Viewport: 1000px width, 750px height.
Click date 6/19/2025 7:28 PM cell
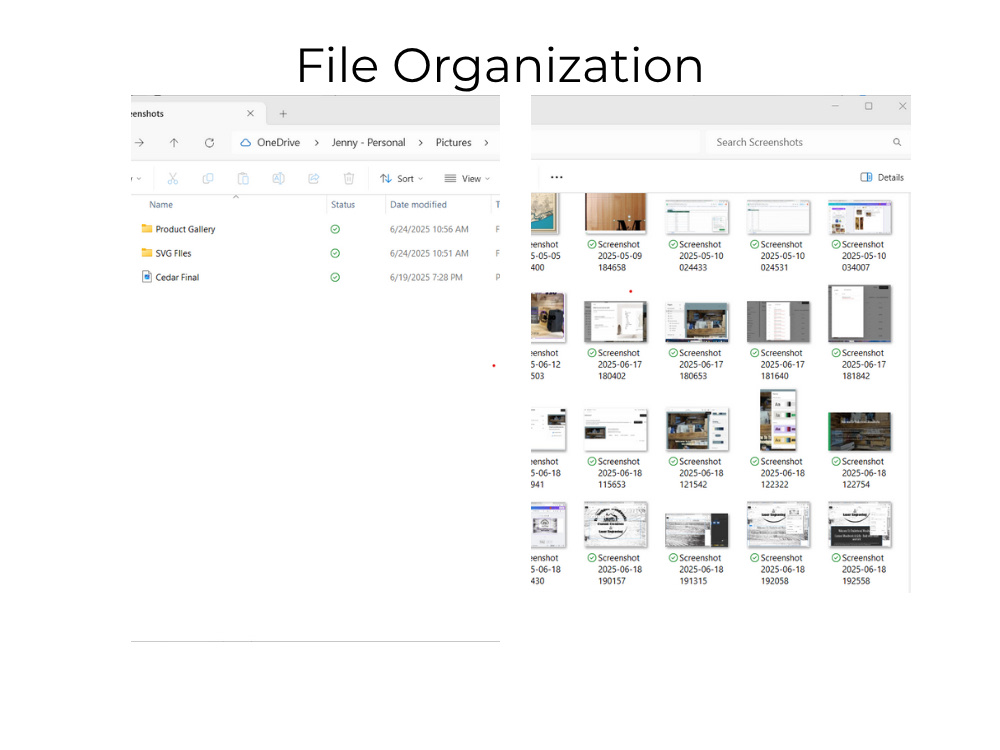pyautogui.click(x=426, y=277)
